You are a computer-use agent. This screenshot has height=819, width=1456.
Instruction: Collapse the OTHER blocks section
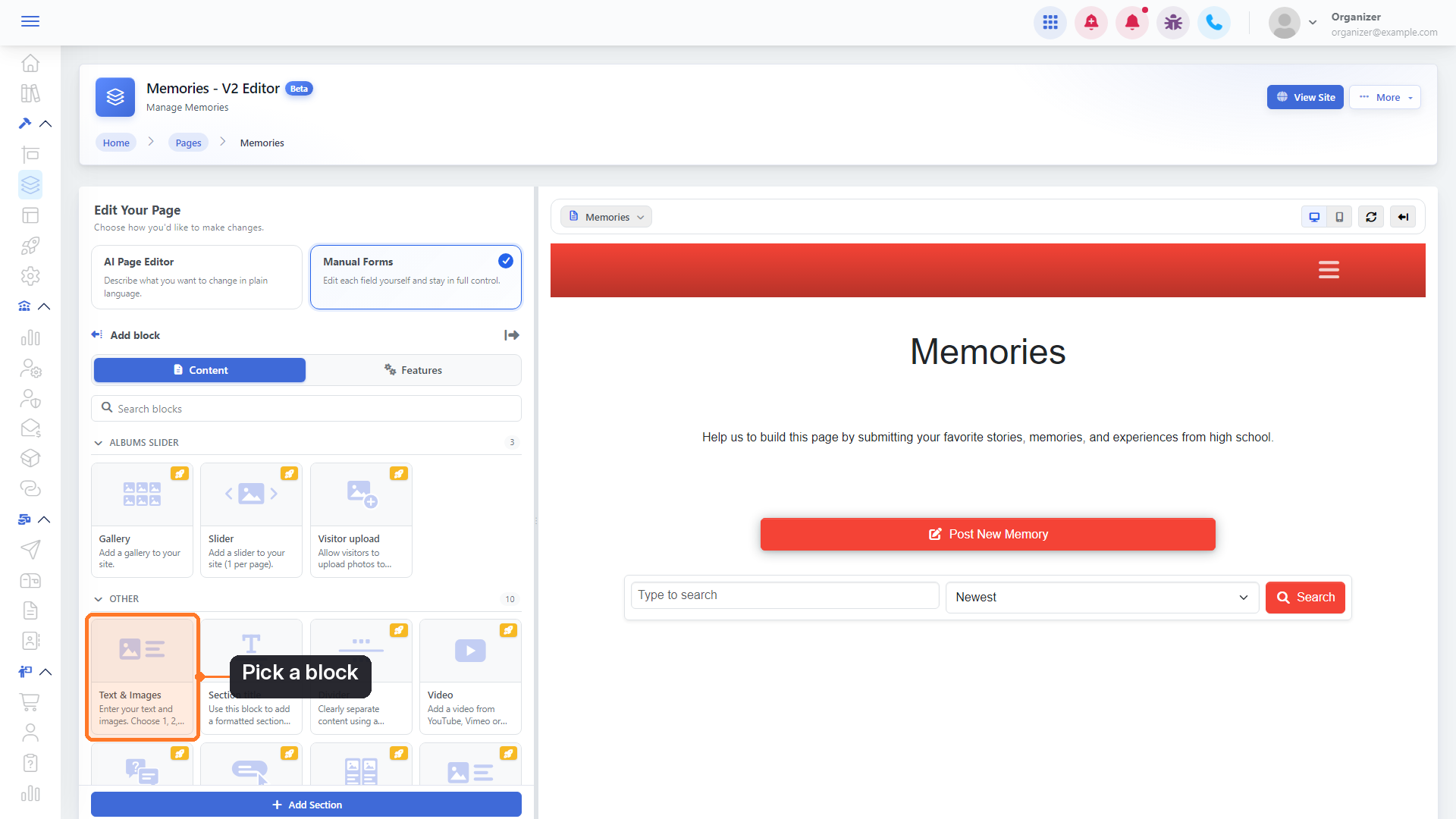tap(99, 599)
